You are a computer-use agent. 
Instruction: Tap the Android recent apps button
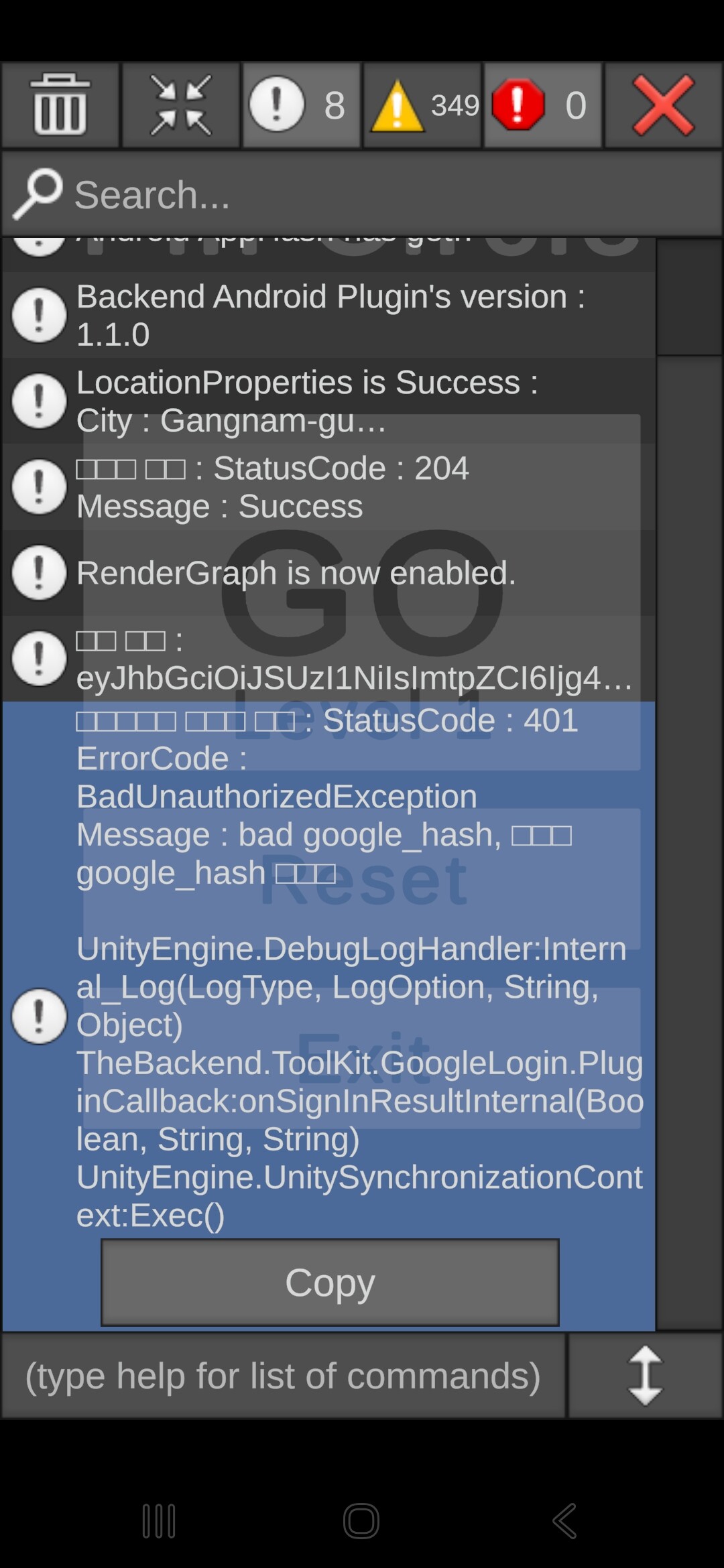pyautogui.click(x=159, y=1520)
